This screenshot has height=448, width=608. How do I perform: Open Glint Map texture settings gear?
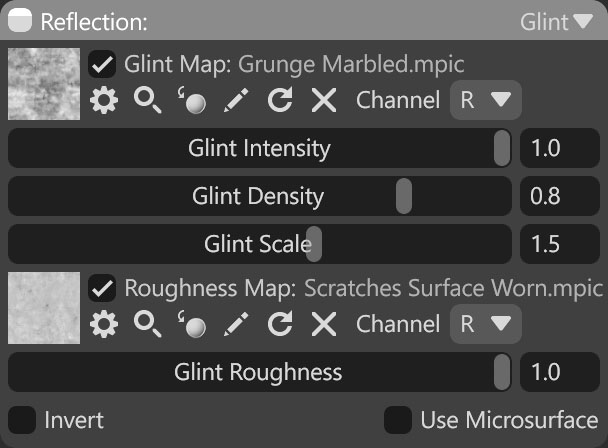point(104,100)
